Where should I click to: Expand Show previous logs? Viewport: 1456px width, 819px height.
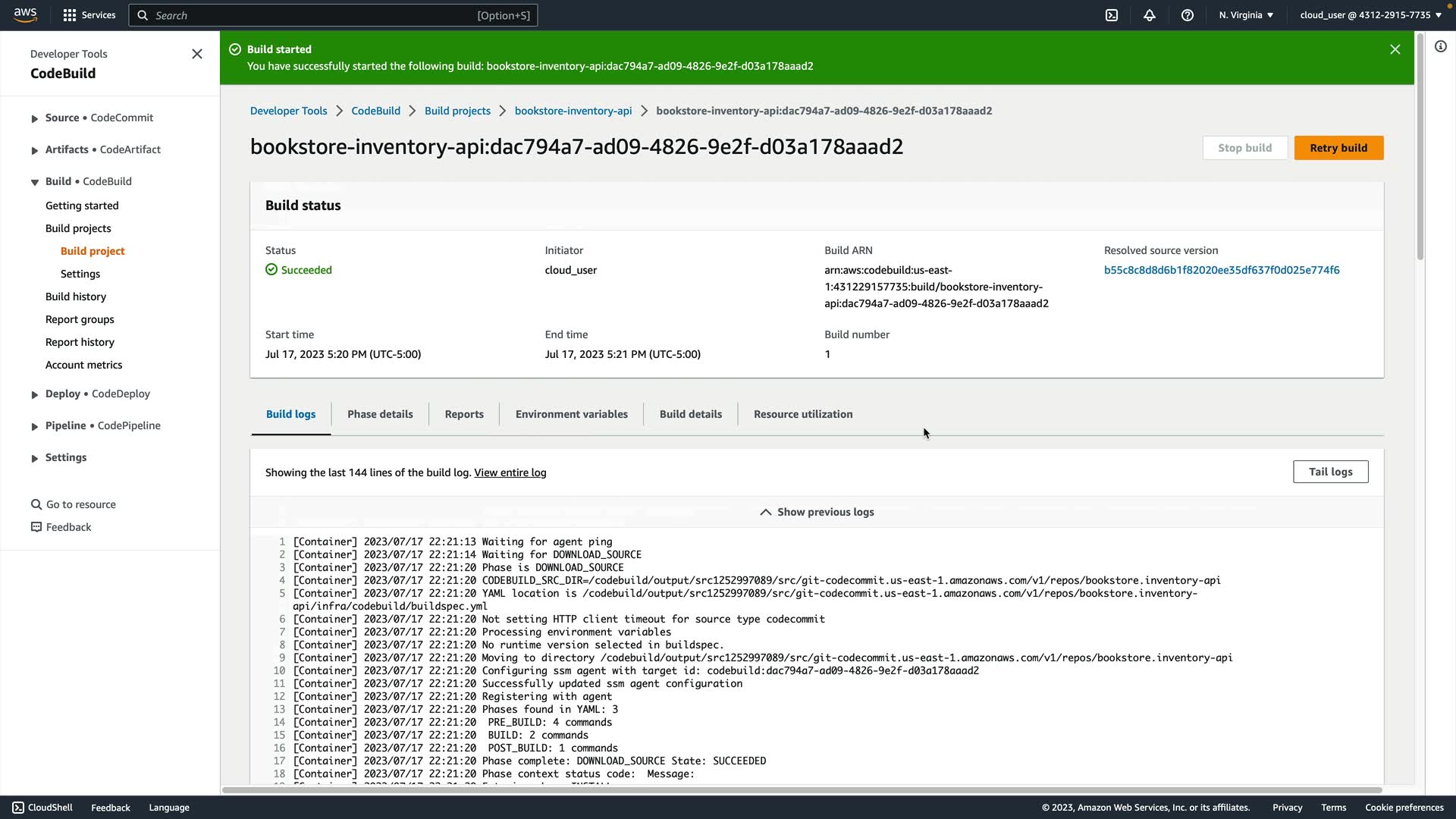coord(817,512)
